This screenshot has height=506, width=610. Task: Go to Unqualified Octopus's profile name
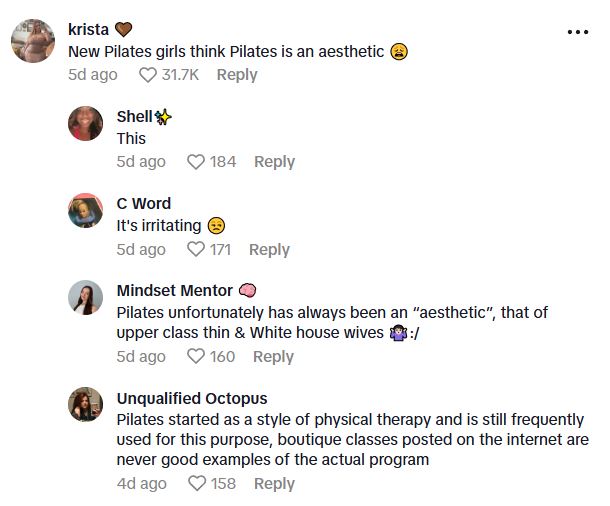[191, 398]
